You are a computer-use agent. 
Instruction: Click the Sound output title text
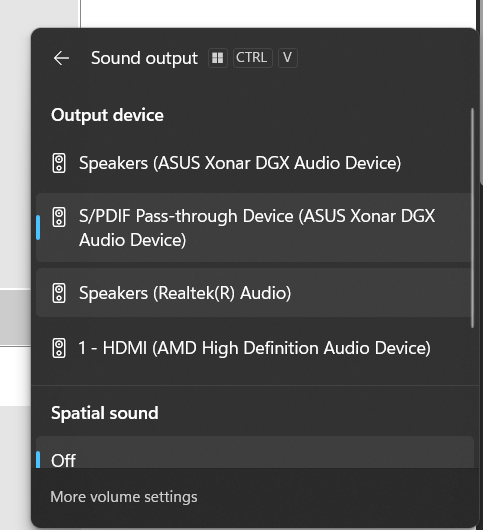[x=144, y=58]
